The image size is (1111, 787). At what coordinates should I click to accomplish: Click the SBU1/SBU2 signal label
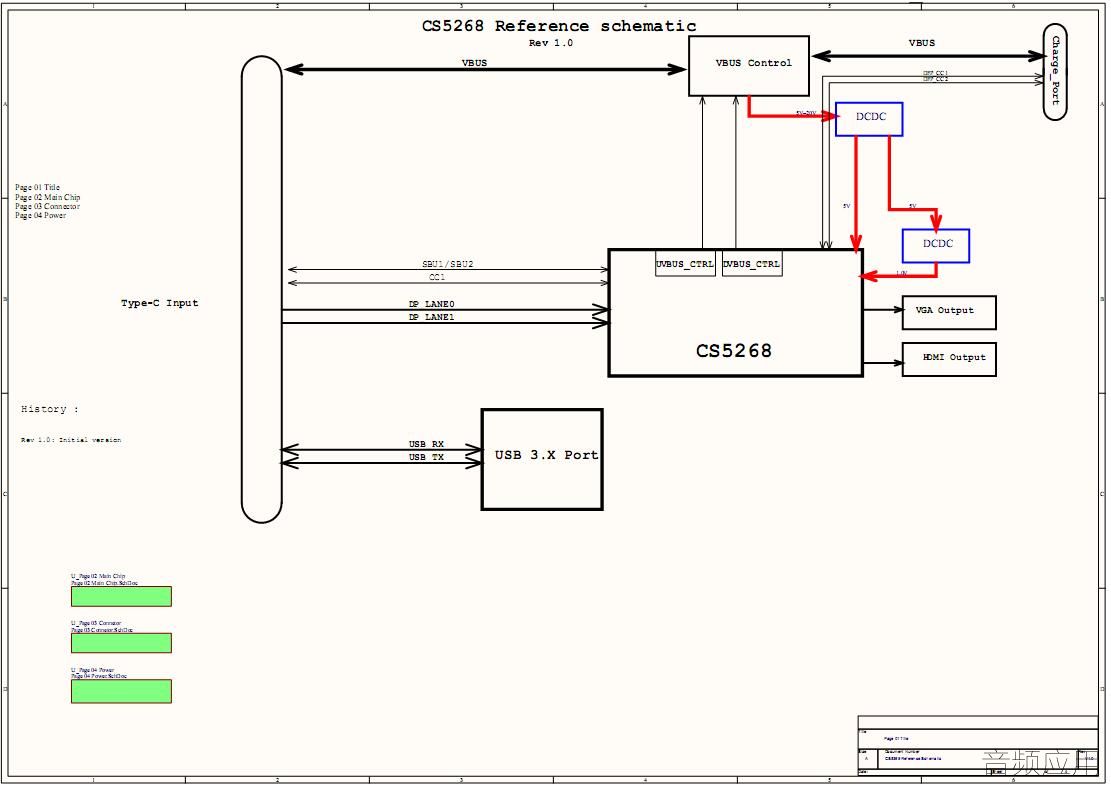click(447, 264)
